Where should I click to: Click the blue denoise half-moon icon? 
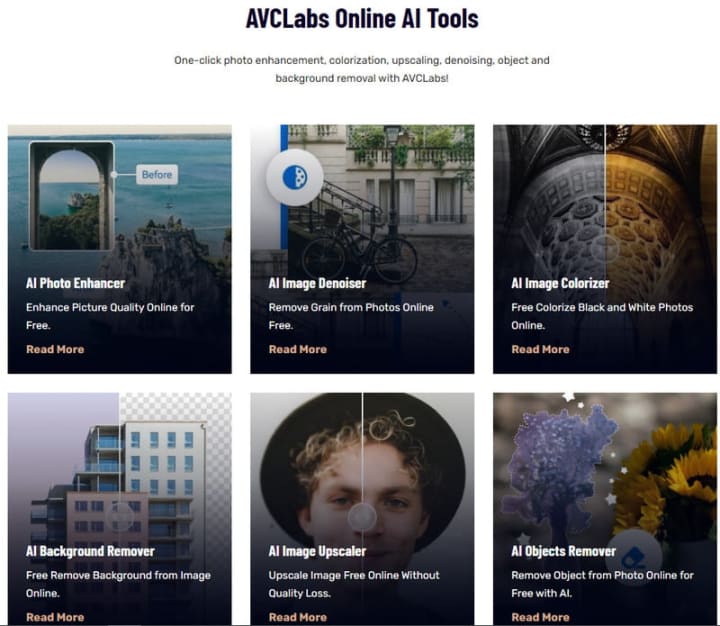295,177
